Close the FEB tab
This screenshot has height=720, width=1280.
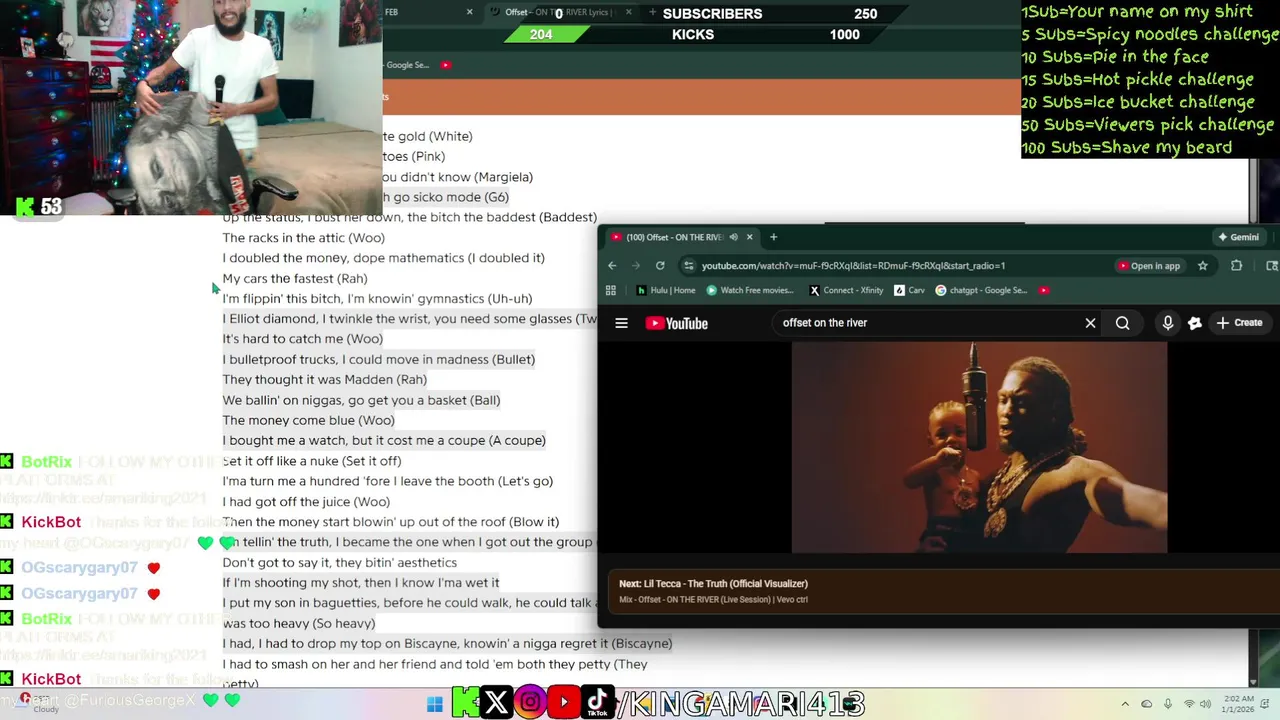coord(469,12)
